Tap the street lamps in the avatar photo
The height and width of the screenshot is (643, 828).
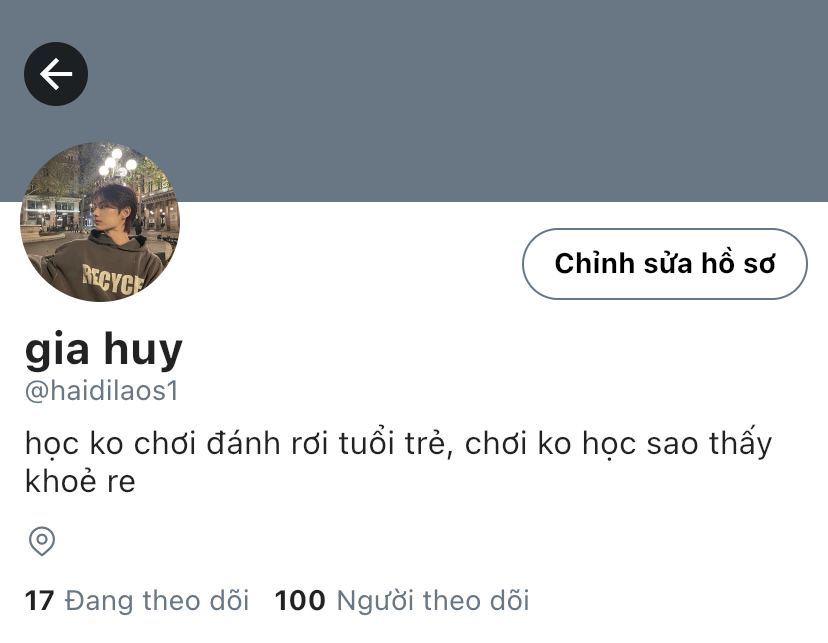click(117, 164)
